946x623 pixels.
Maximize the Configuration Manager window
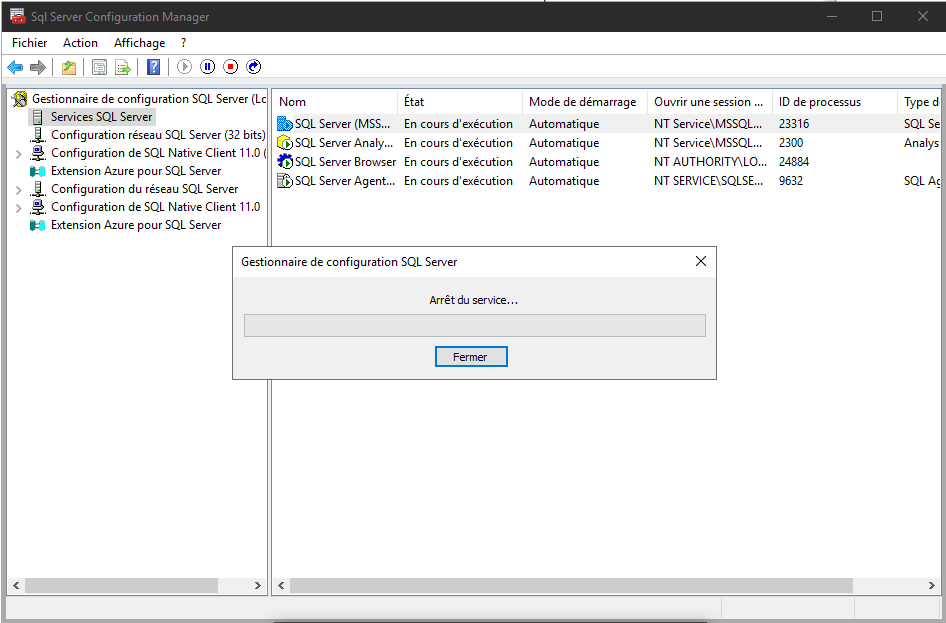coord(877,16)
